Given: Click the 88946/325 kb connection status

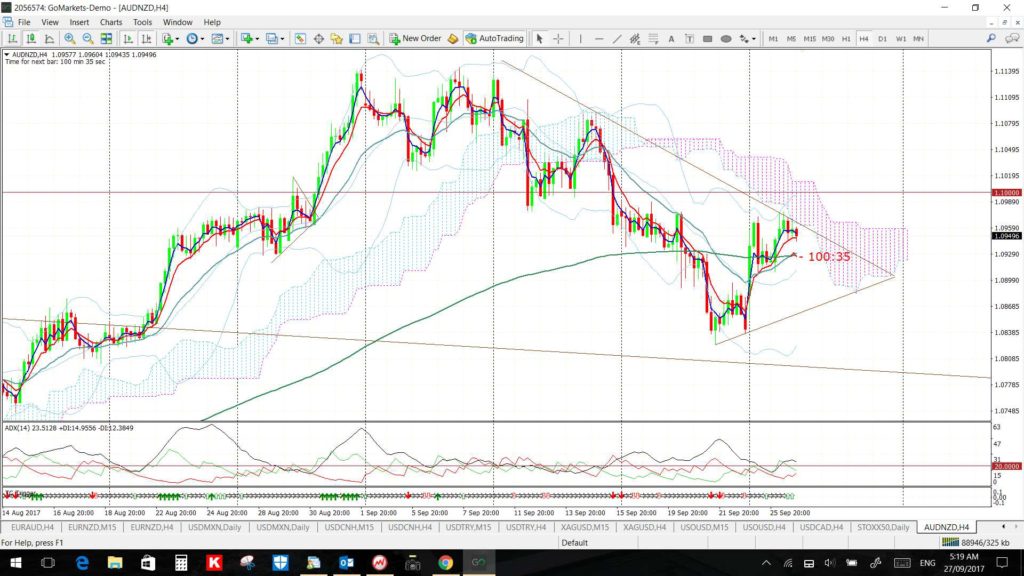Looking at the screenshot, I should coord(976,543).
